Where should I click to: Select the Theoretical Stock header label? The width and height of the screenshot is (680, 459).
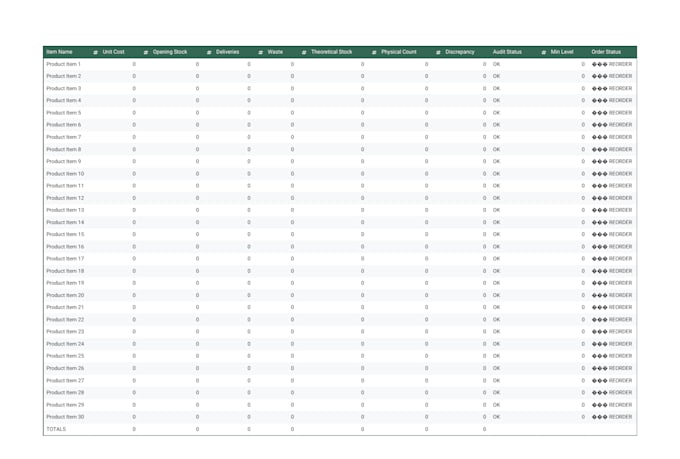(332, 52)
